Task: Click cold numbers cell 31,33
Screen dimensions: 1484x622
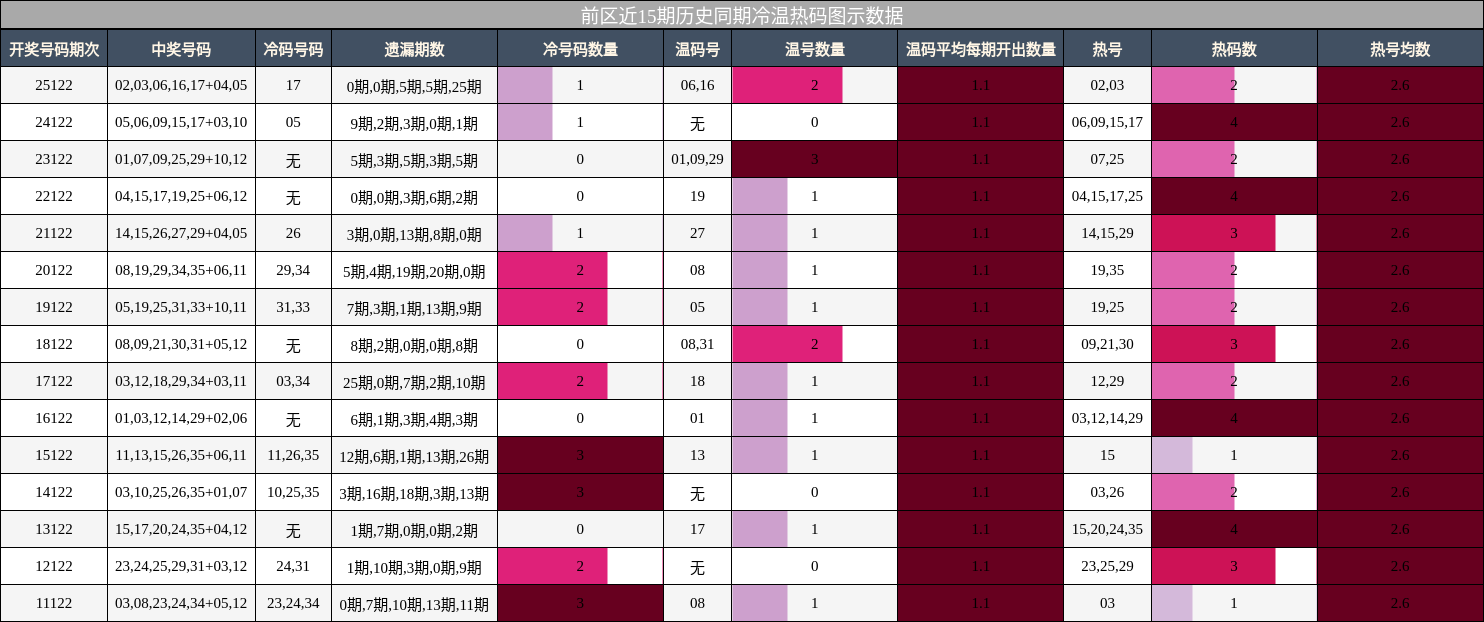Action: coord(293,308)
